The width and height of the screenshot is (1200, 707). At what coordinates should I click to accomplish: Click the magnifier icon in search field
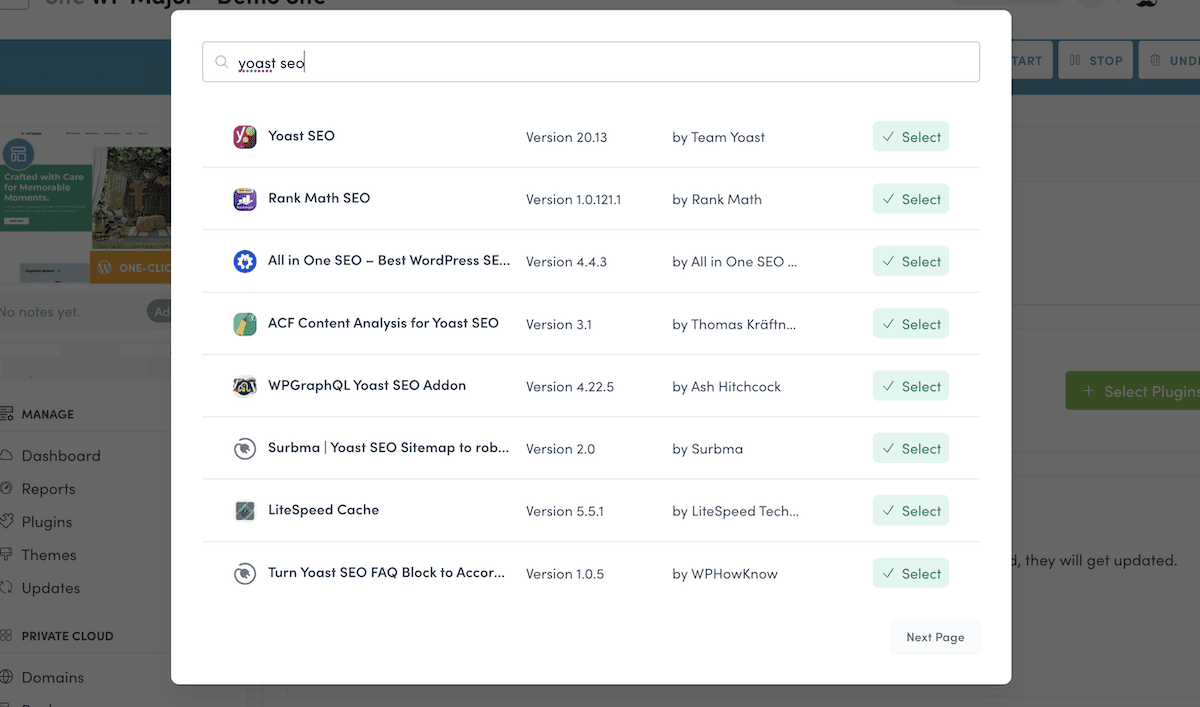(x=222, y=62)
